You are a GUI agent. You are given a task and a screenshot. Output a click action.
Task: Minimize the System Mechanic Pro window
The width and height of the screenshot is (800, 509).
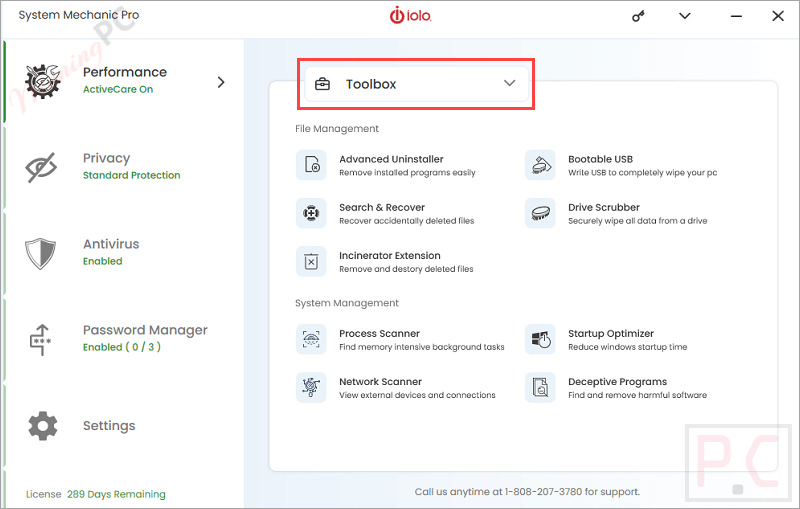tap(736, 16)
